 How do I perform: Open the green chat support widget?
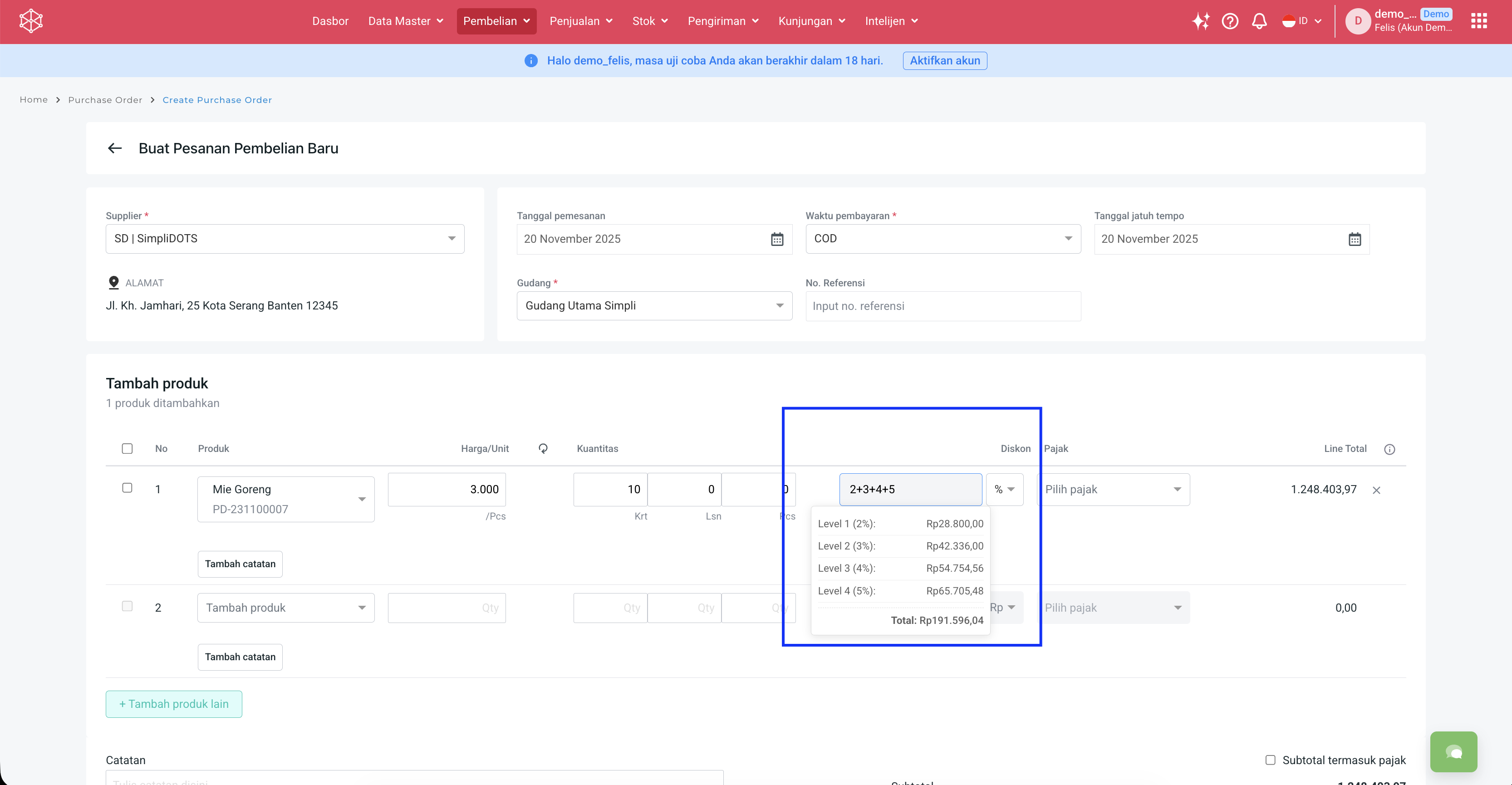click(x=1453, y=751)
